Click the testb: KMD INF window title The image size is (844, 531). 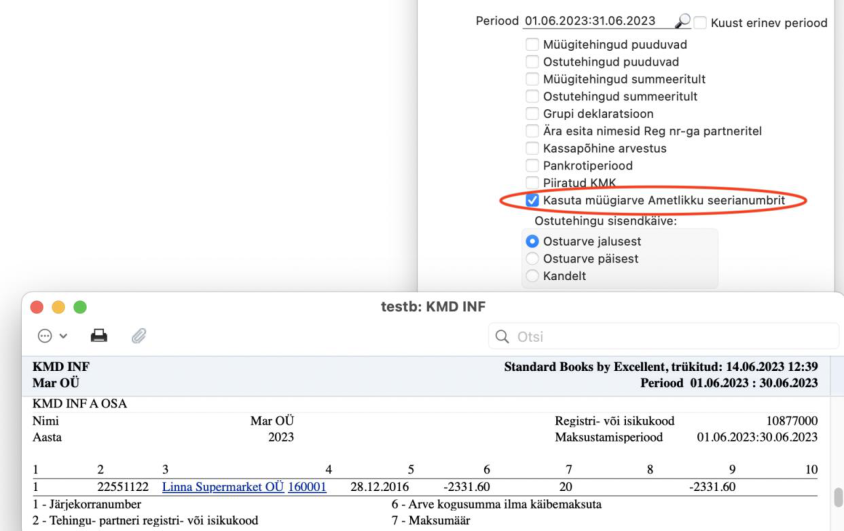[433, 307]
